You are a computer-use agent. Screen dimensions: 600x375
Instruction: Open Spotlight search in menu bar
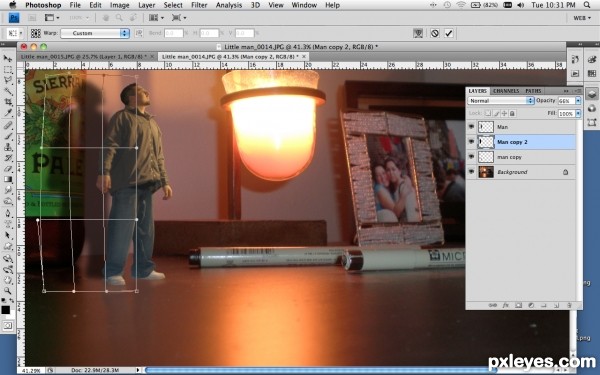point(587,5)
